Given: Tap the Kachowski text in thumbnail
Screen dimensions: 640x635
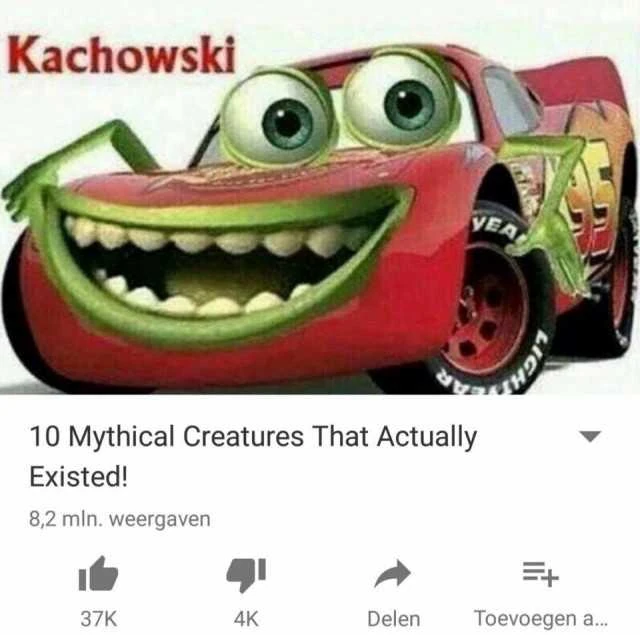Looking at the screenshot, I should [122, 55].
